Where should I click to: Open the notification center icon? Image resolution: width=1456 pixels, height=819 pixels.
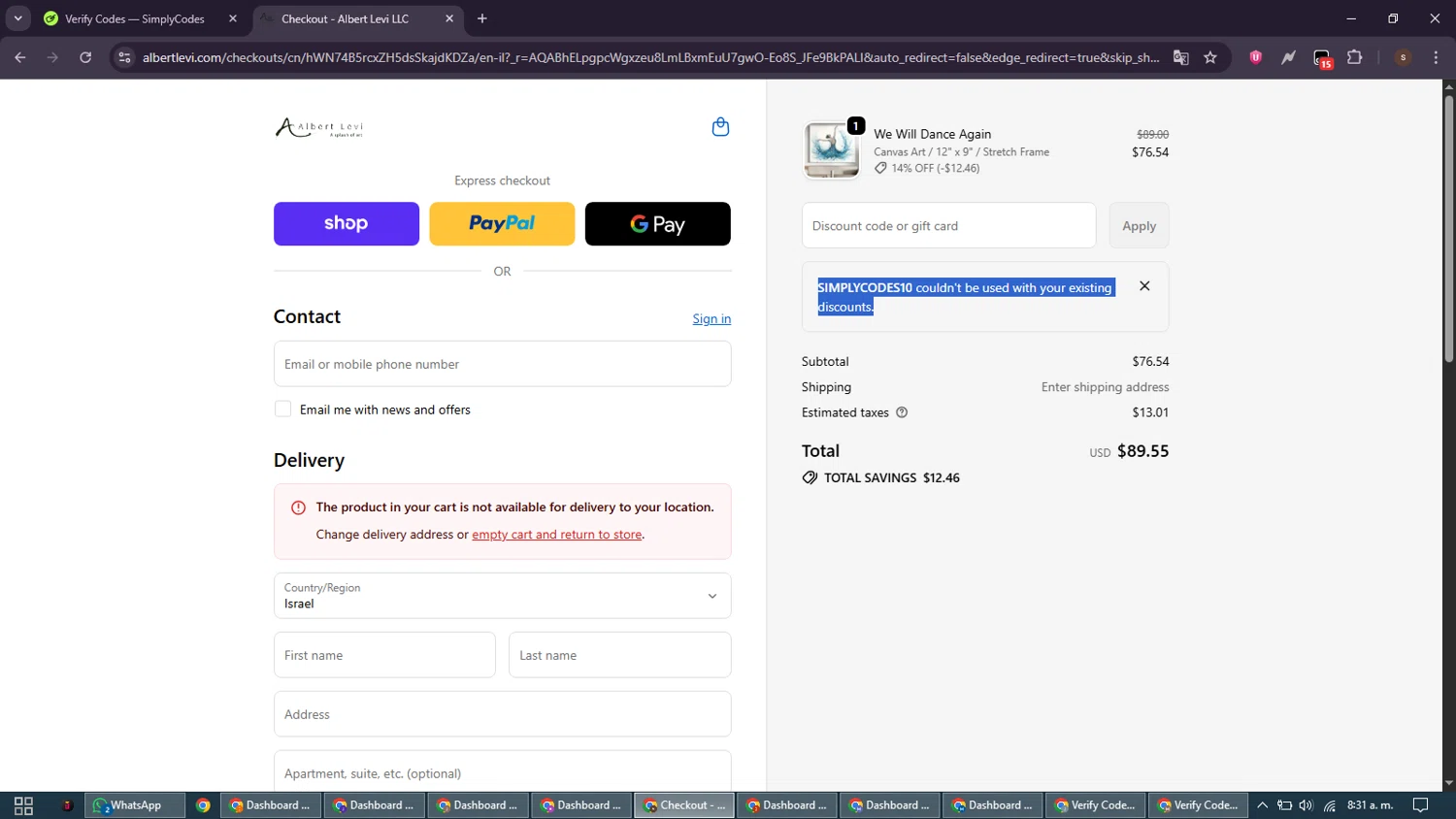pos(1421,805)
